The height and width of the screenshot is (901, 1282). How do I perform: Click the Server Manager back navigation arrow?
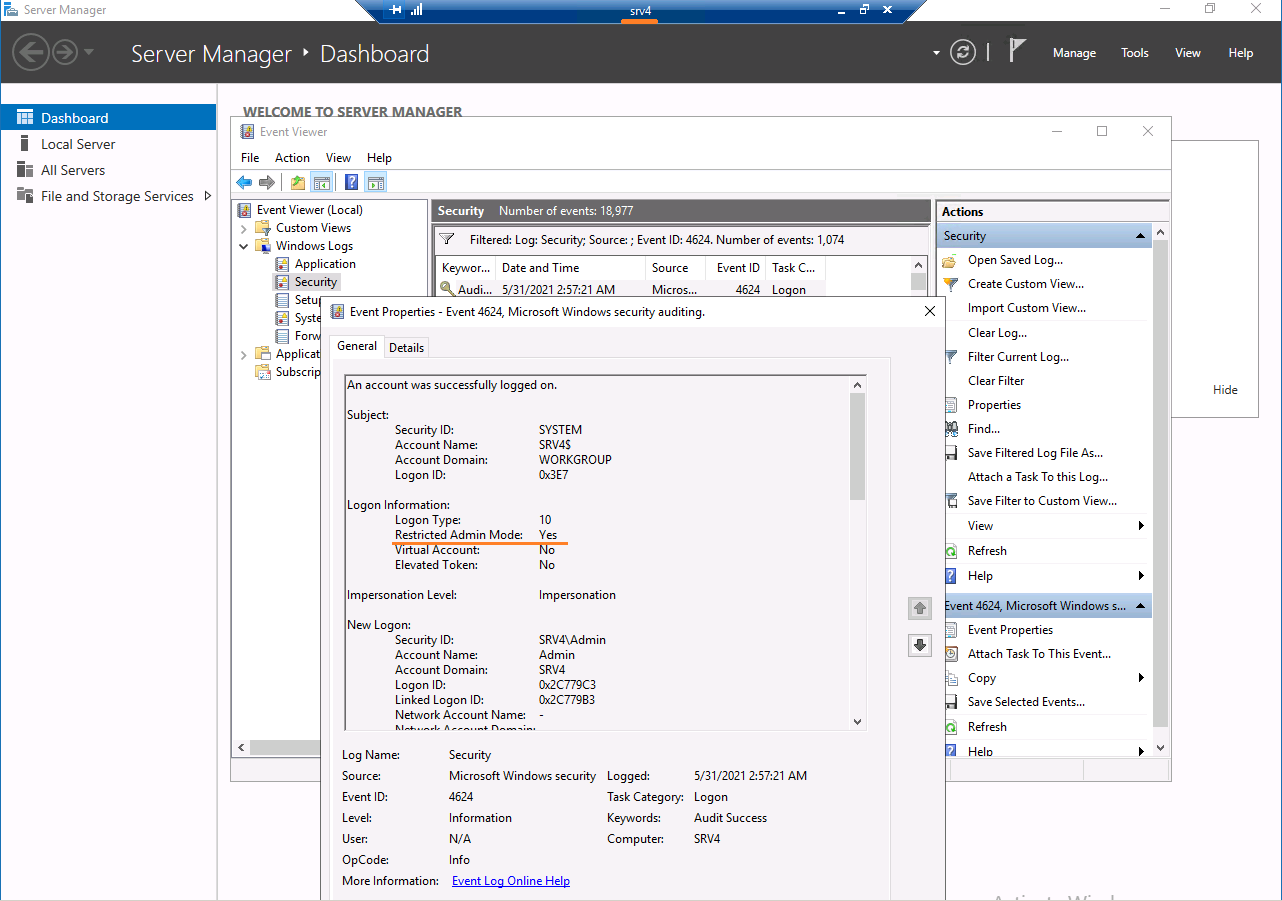tap(31, 52)
